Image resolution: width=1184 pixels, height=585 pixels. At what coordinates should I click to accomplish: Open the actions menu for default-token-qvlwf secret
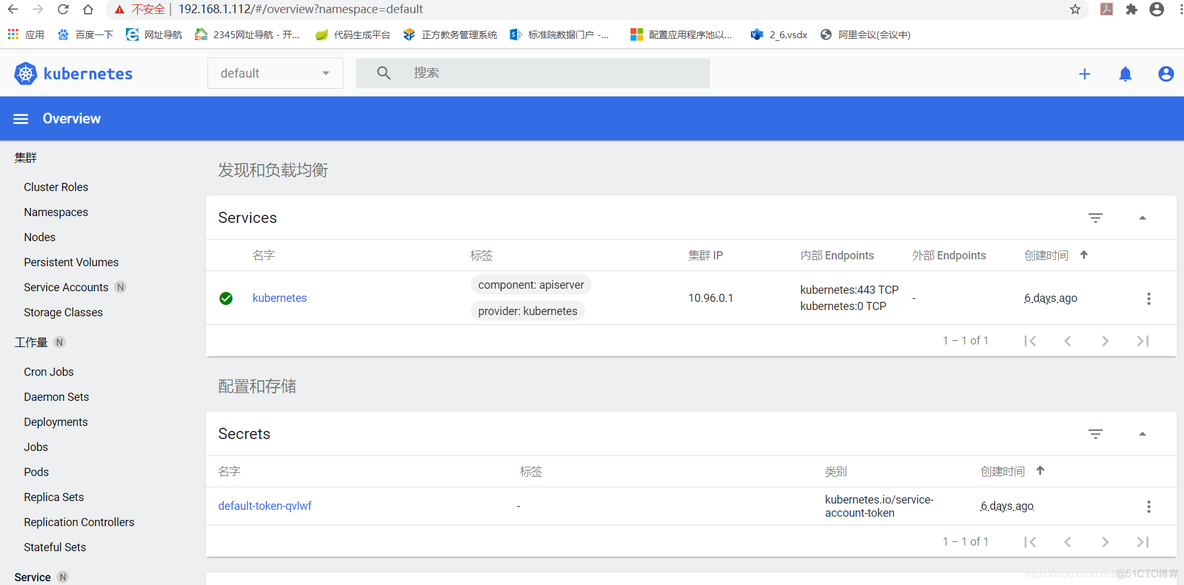[x=1148, y=506]
